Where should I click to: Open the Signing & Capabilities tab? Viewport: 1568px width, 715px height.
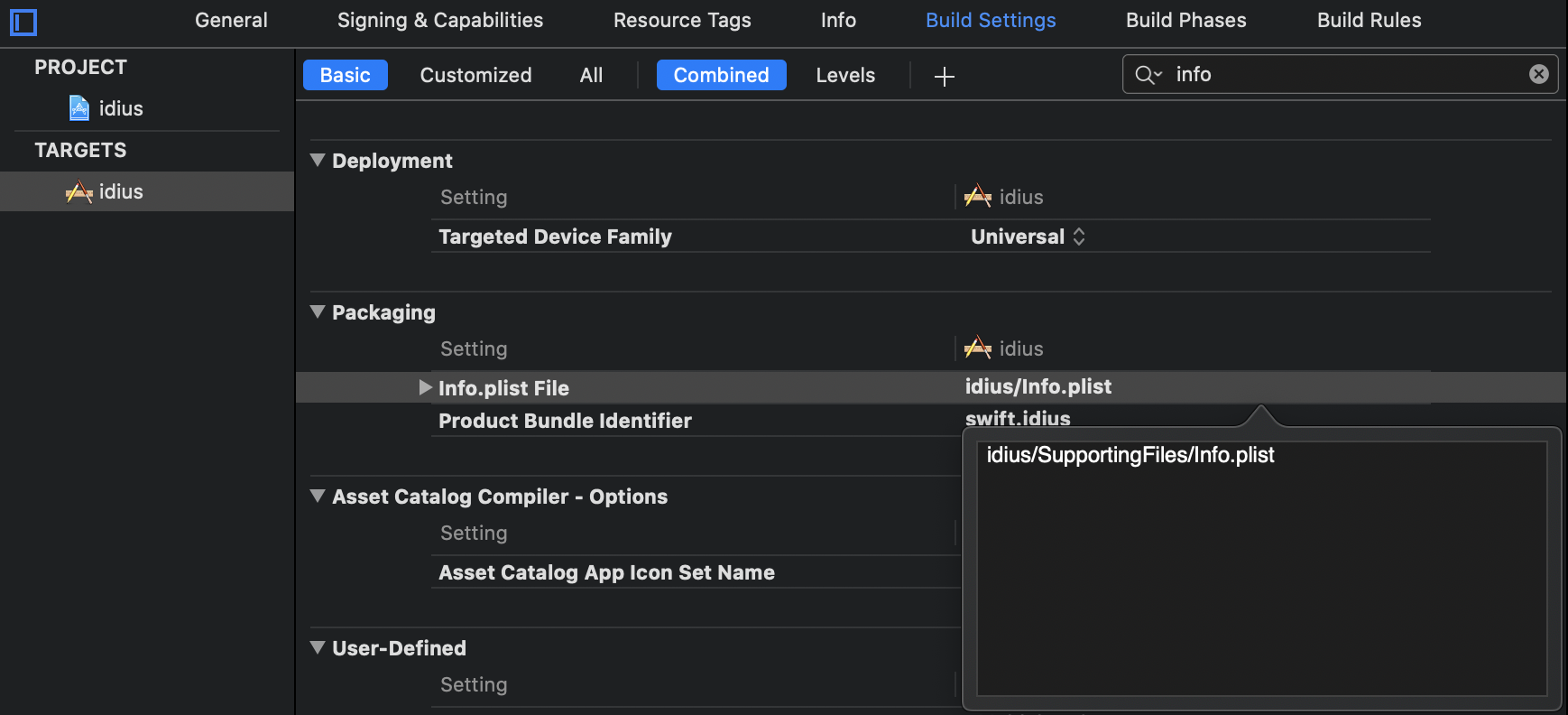click(x=440, y=20)
